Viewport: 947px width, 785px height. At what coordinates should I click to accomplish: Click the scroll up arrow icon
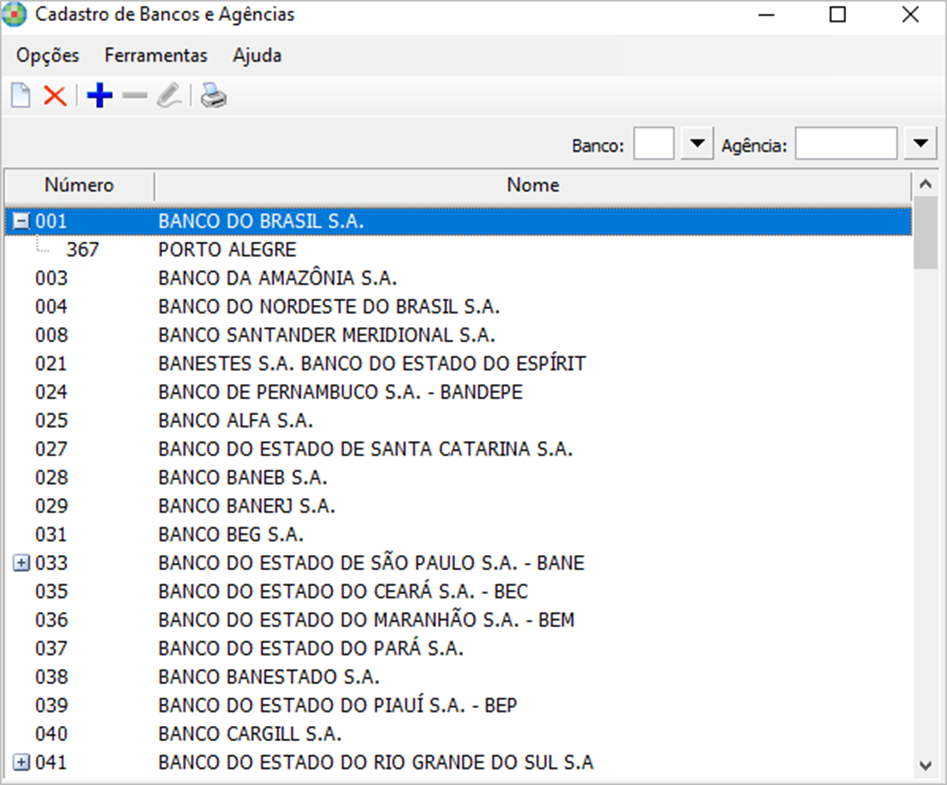pyautogui.click(x=927, y=183)
